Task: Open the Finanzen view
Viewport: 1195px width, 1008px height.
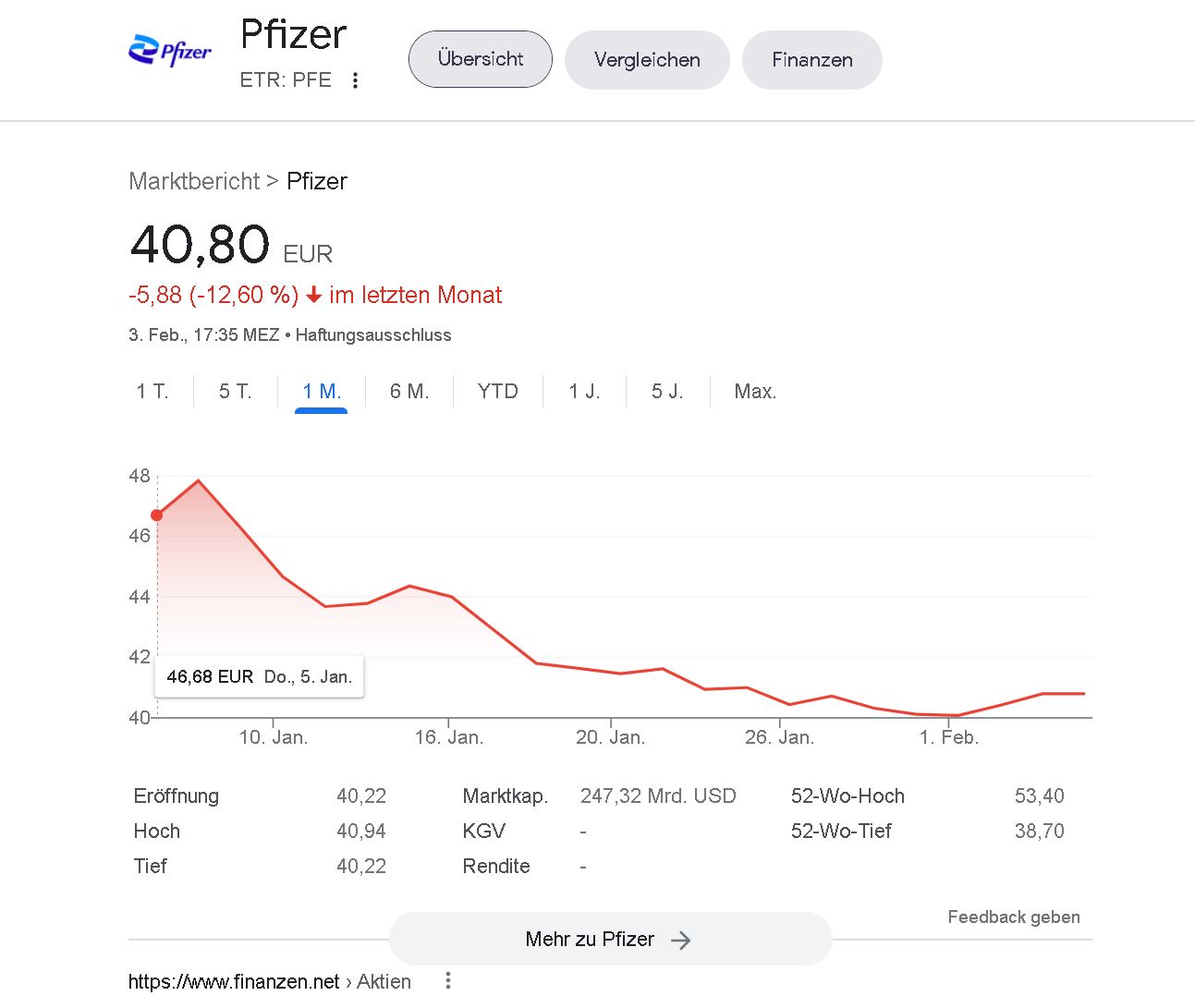Action: [812, 60]
